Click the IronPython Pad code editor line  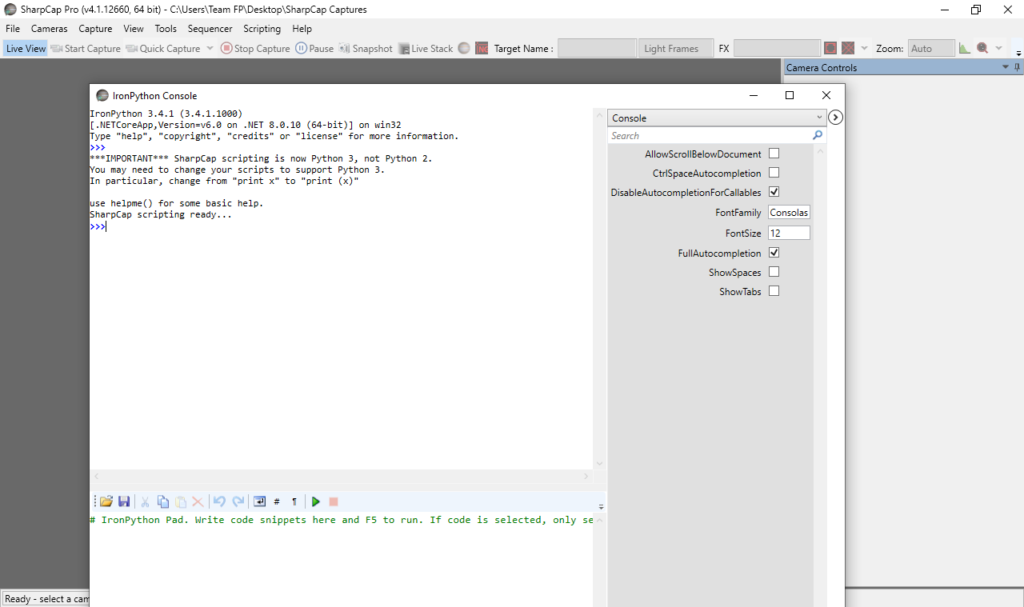click(341, 520)
